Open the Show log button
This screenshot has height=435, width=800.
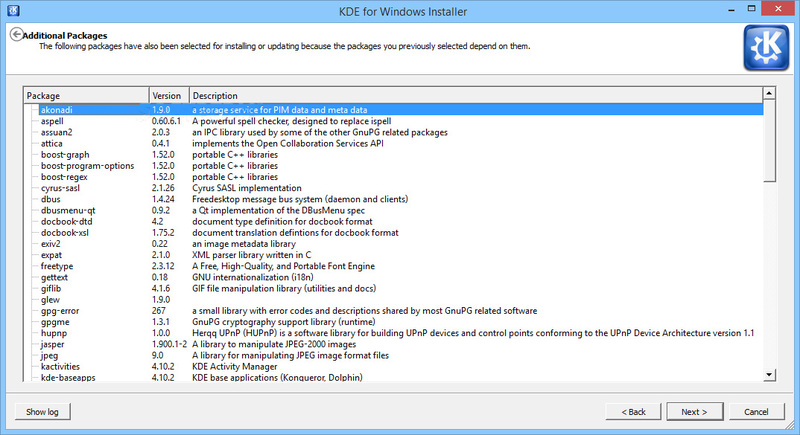click(42, 412)
